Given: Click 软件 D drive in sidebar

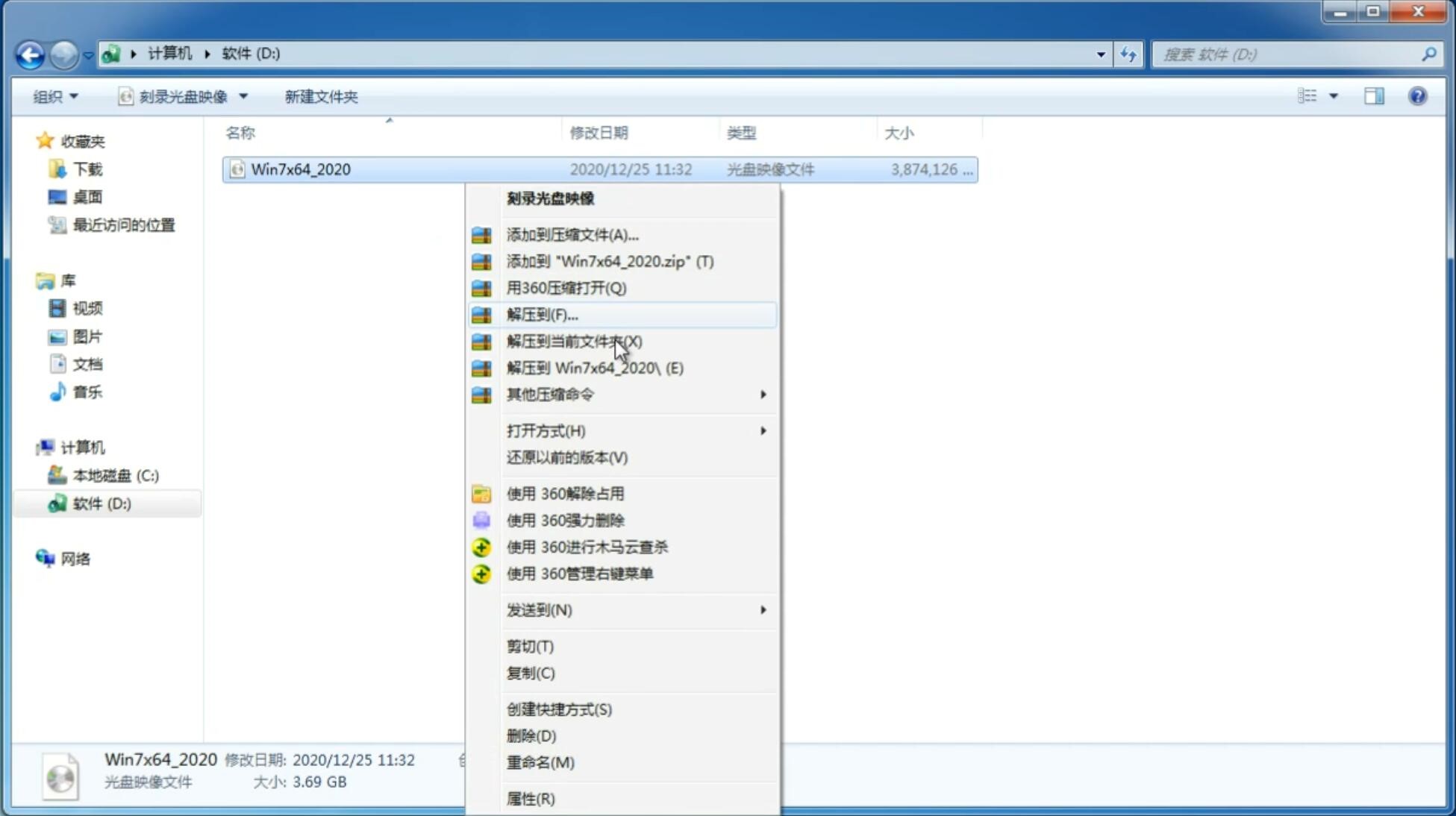Looking at the screenshot, I should point(99,503).
